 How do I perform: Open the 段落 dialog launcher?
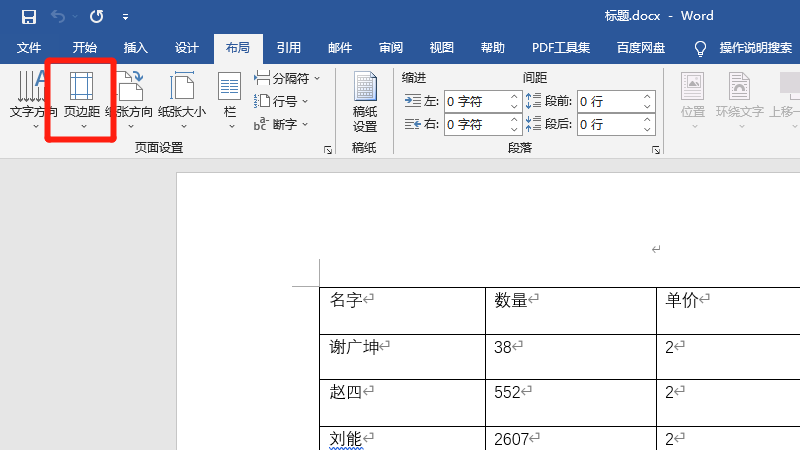point(656,150)
